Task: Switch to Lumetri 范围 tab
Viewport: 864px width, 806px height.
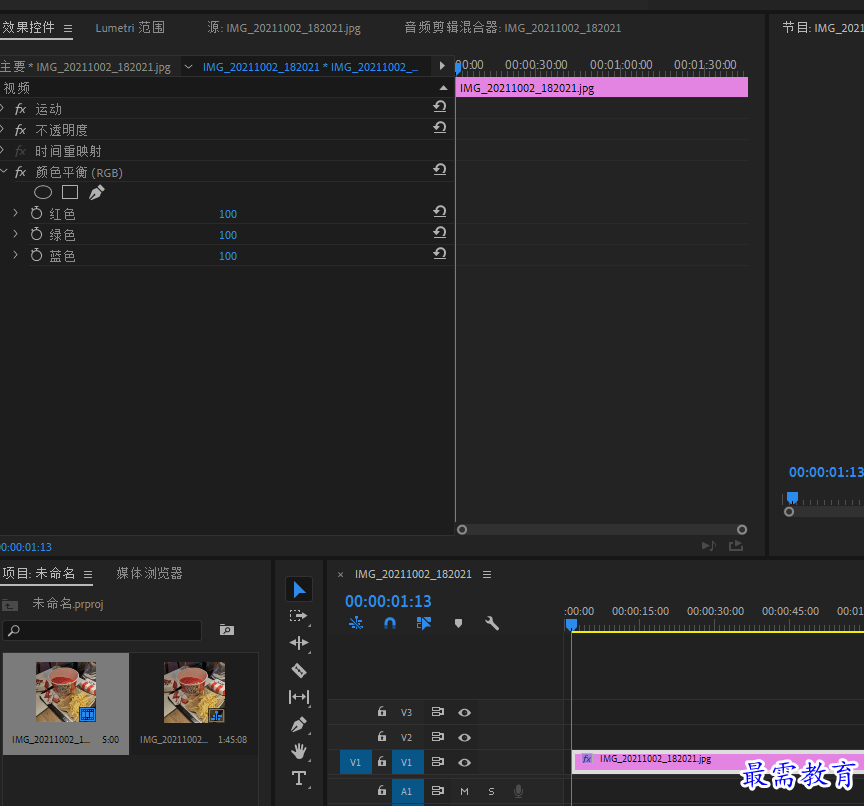Action: pos(130,28)
